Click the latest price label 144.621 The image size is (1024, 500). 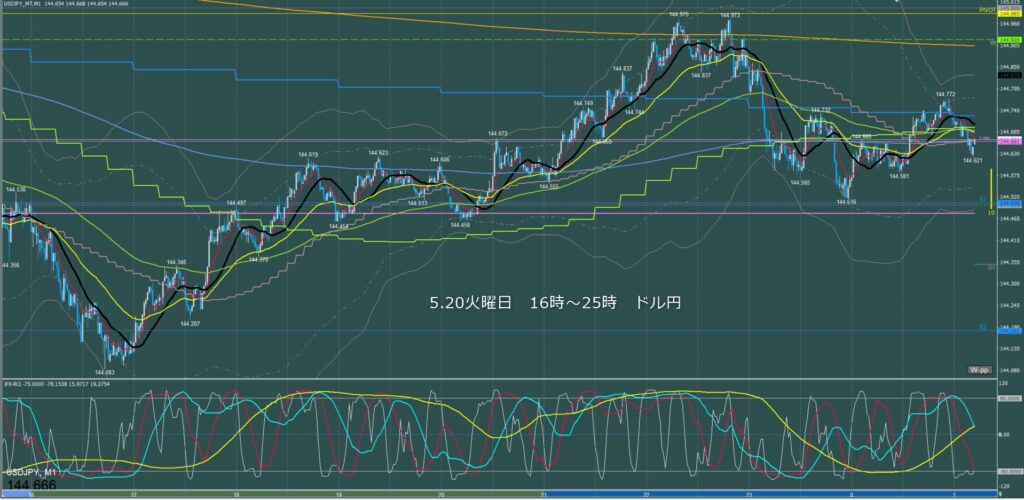973,160
